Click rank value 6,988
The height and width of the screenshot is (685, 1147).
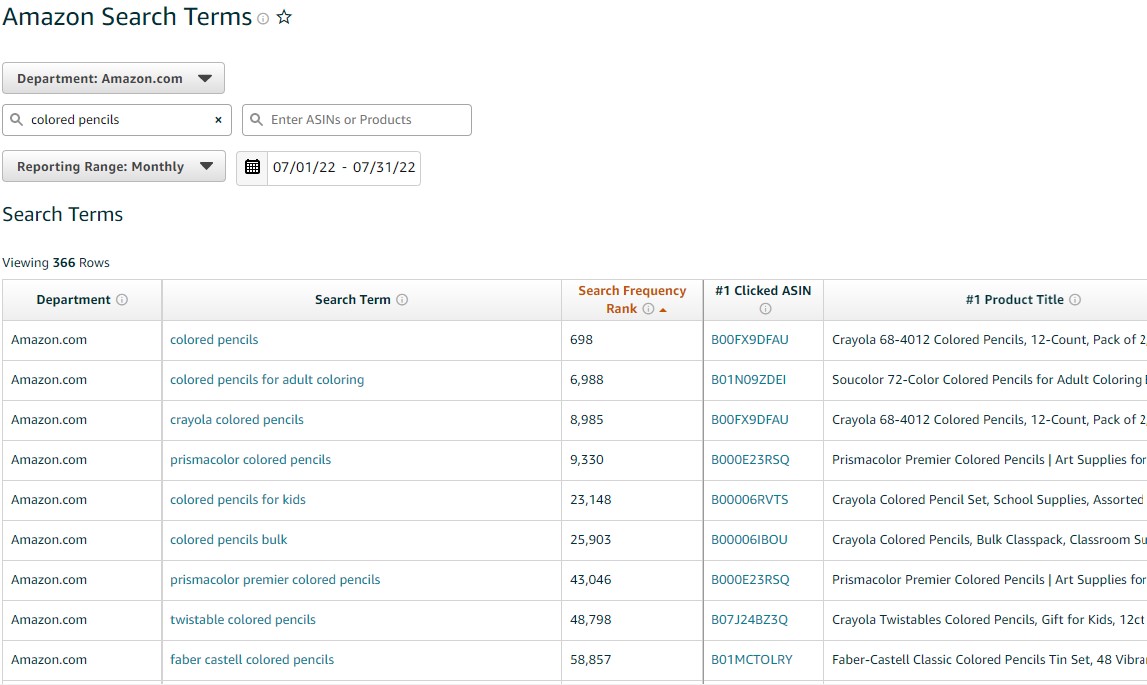[587, 380]
